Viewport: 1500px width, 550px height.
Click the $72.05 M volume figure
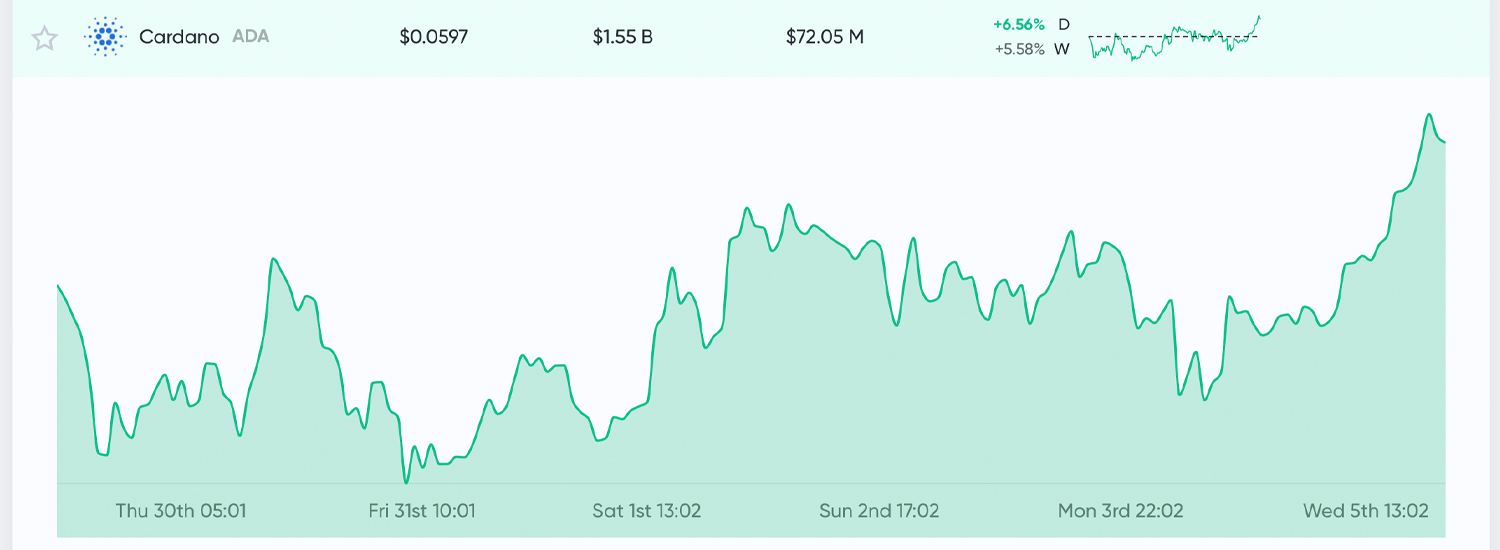pyautogui.click(x=825, y=38)
